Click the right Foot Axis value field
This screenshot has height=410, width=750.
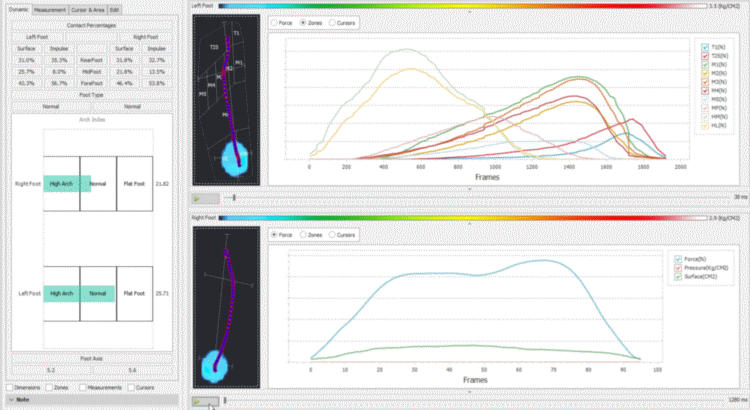132,370
